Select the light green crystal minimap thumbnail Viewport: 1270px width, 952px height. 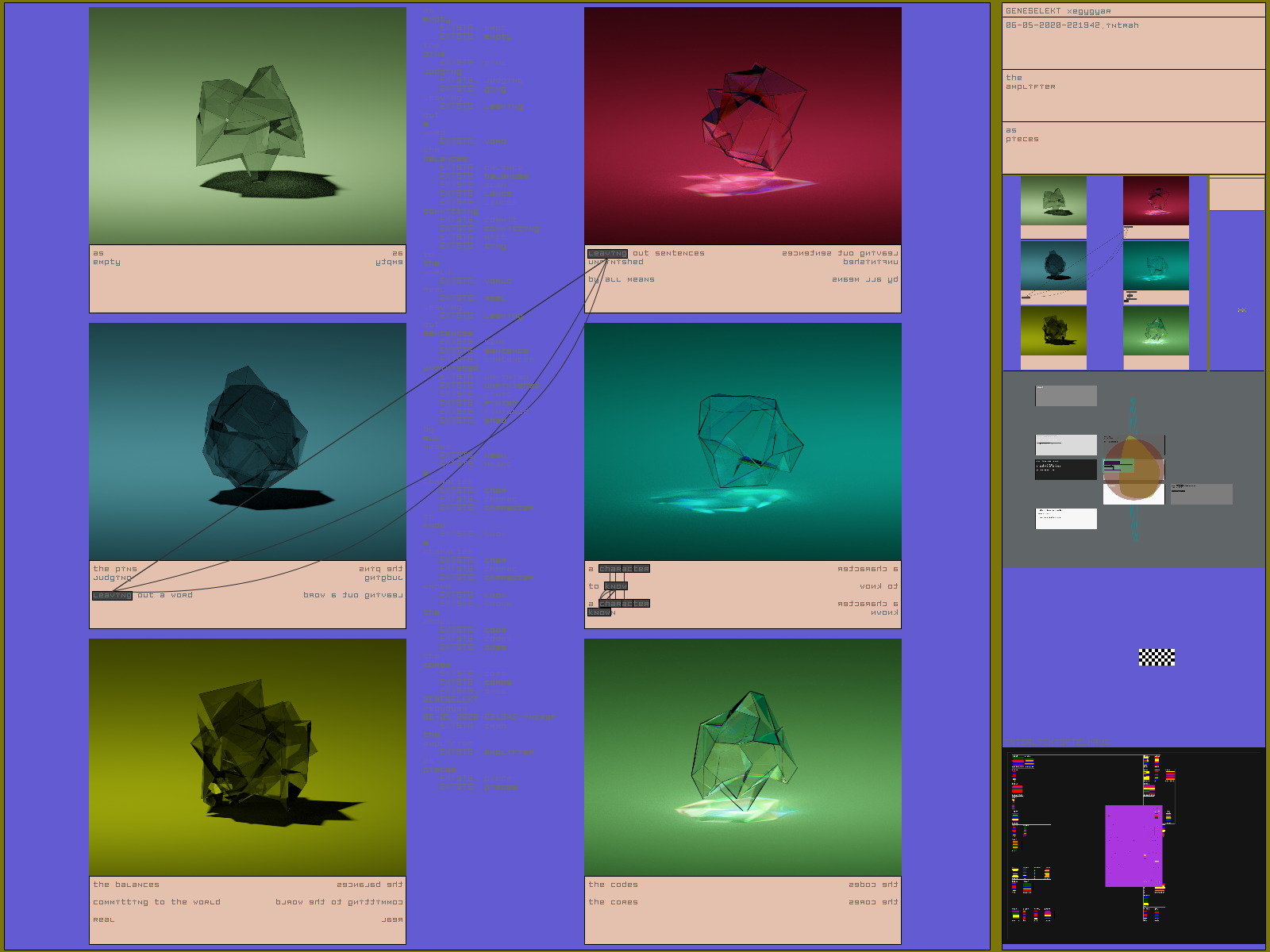[1156, 330]
